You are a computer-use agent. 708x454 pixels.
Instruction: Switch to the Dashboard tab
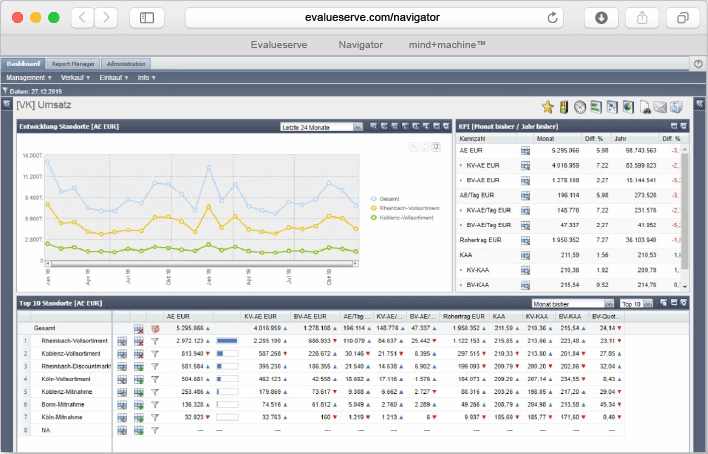(23, 64)
